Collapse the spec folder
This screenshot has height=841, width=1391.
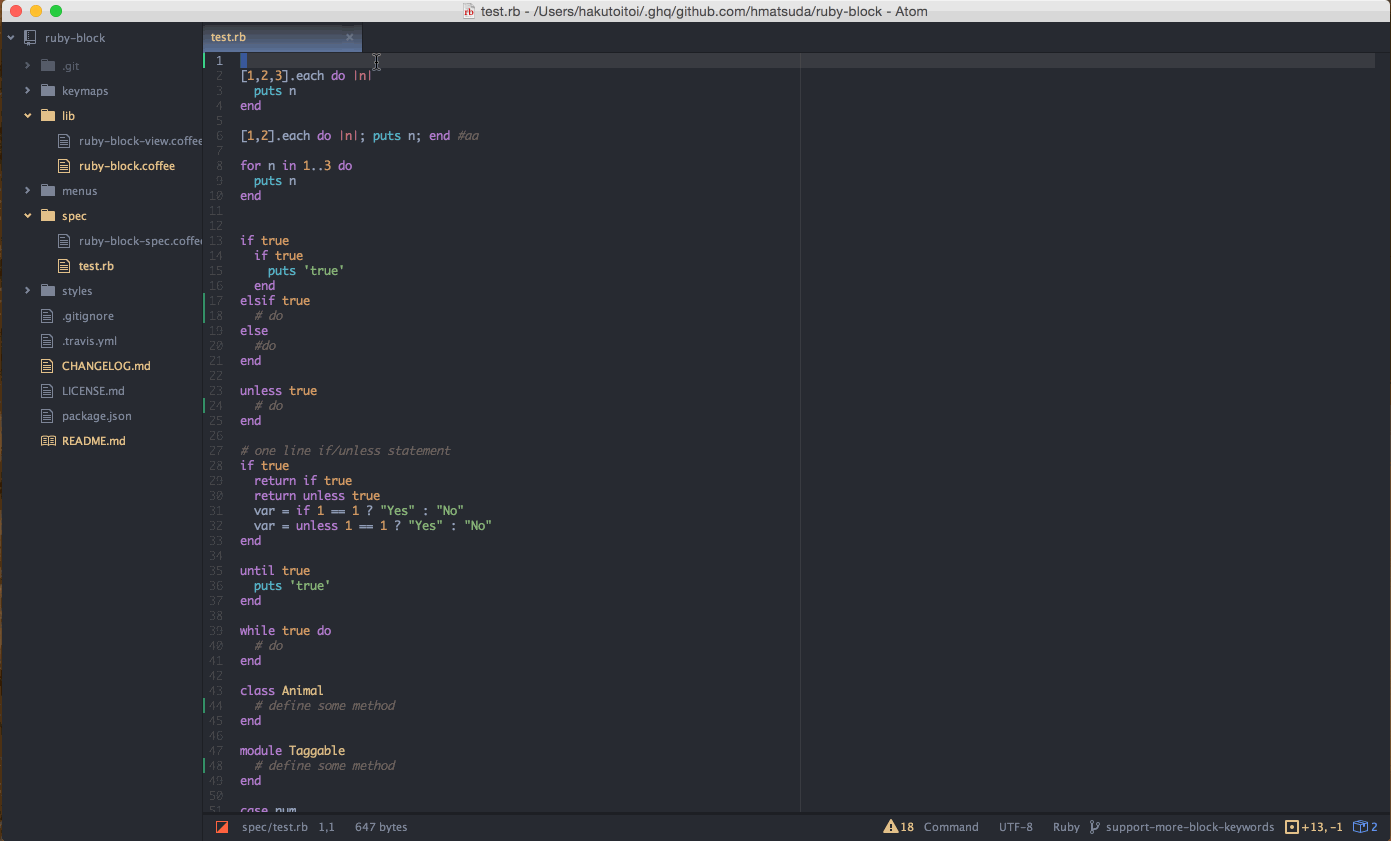click(x=28, y=215)
